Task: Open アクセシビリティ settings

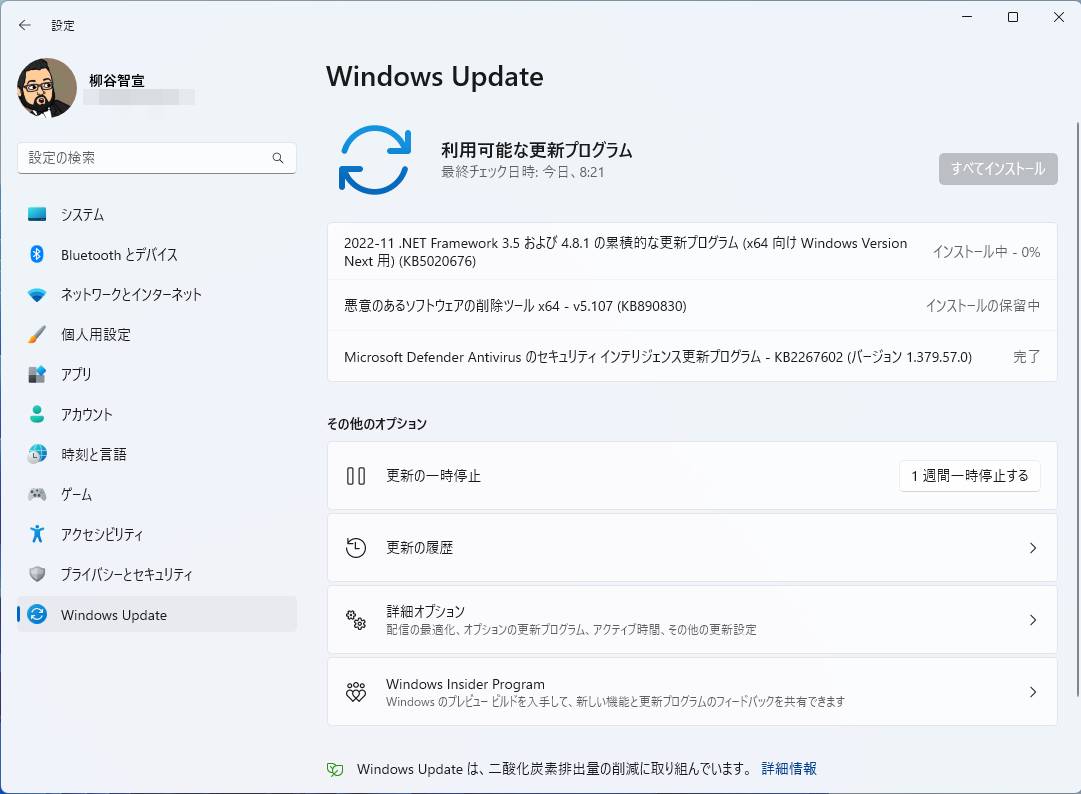Action: [156, 534]
